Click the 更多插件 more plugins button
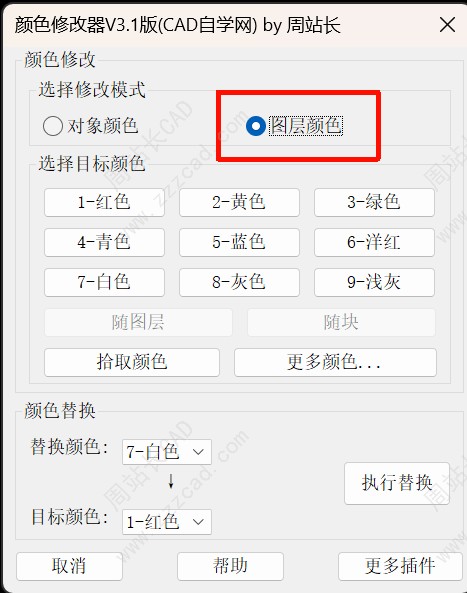The image size is (467, 593). [x=400, y=566]
